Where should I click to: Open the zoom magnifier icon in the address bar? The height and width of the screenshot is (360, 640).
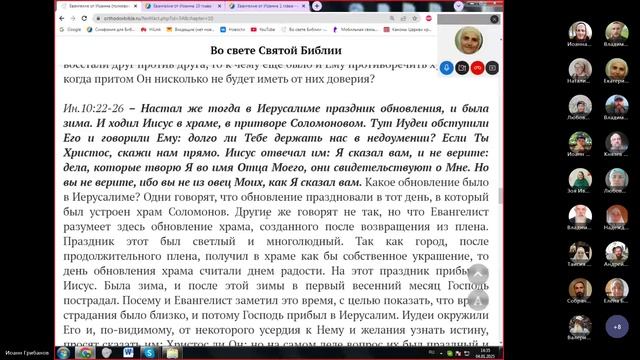coord(392,18)
